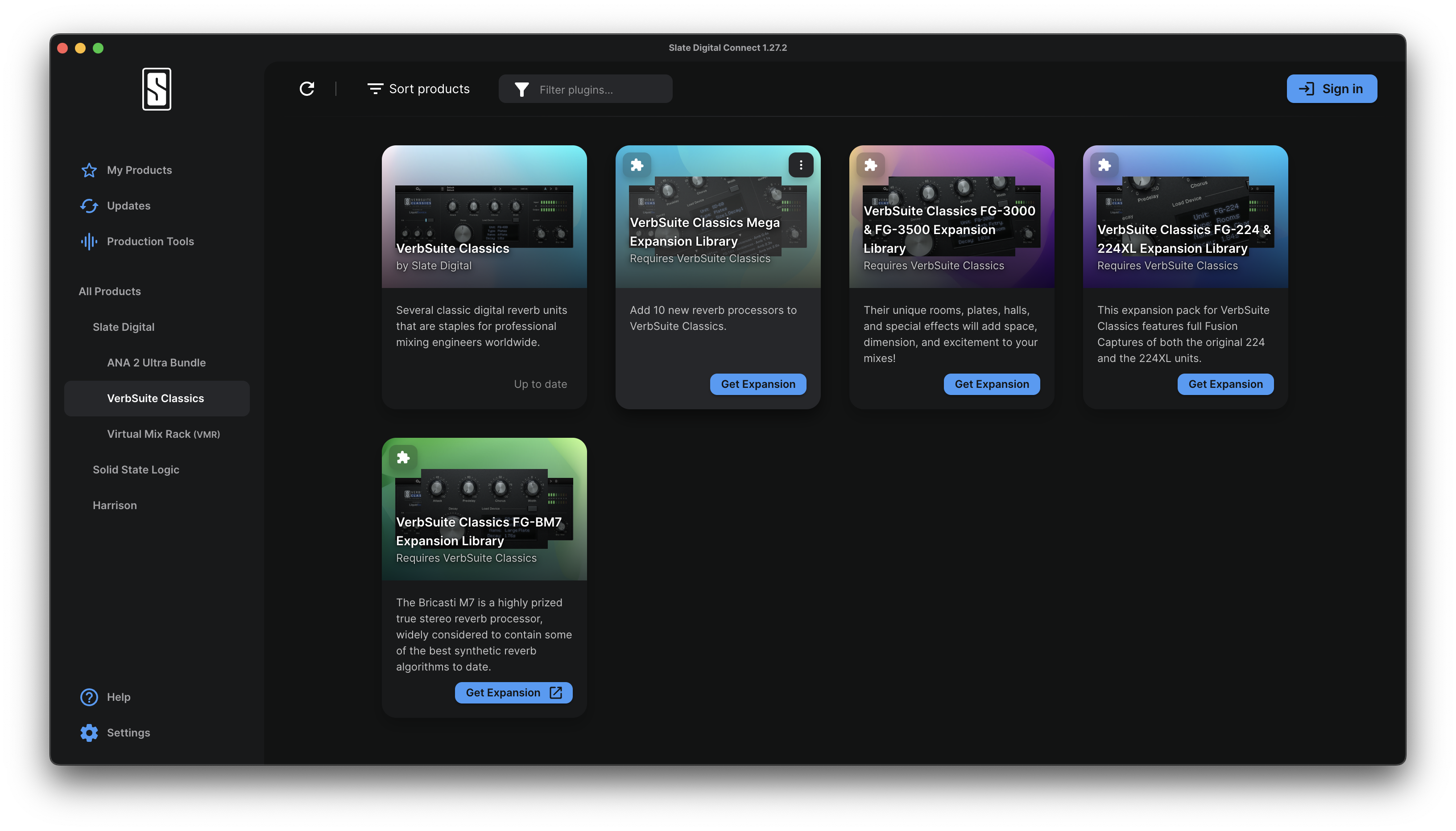
Task: Click puzzle icon on FG-224 & 224XL card
Action: [x=1104, y=165]
